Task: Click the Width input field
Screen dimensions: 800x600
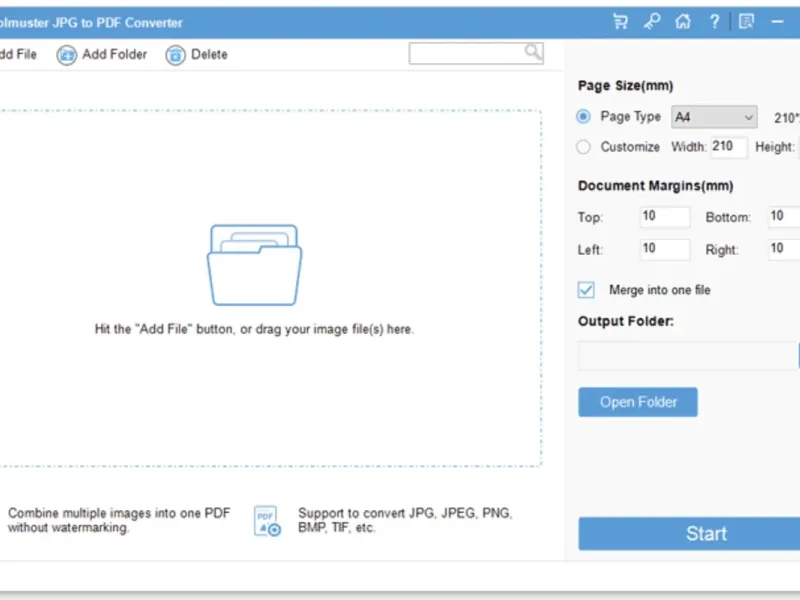Action: 729,147
